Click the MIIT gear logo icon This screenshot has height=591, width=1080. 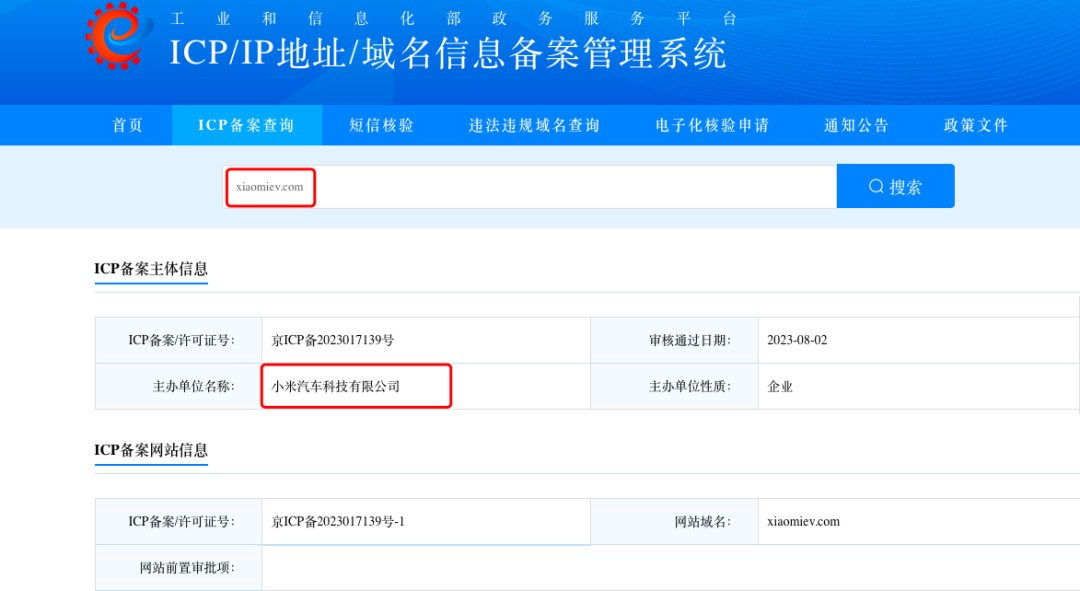coord(118,35)
